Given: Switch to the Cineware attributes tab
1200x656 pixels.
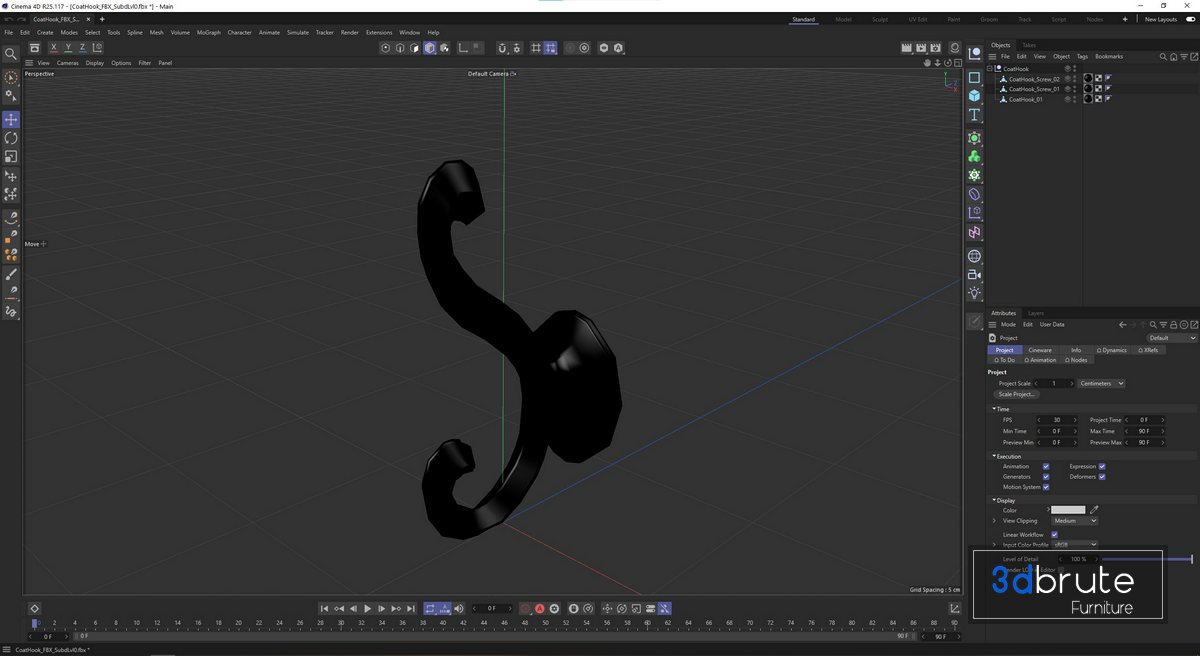Looking at the screenshot, I should click(1040, 350).
